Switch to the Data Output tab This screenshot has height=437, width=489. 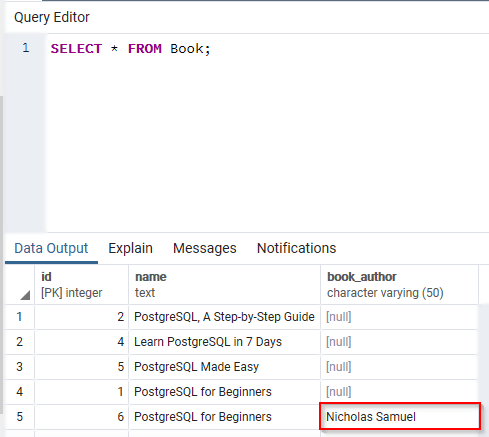51,249
